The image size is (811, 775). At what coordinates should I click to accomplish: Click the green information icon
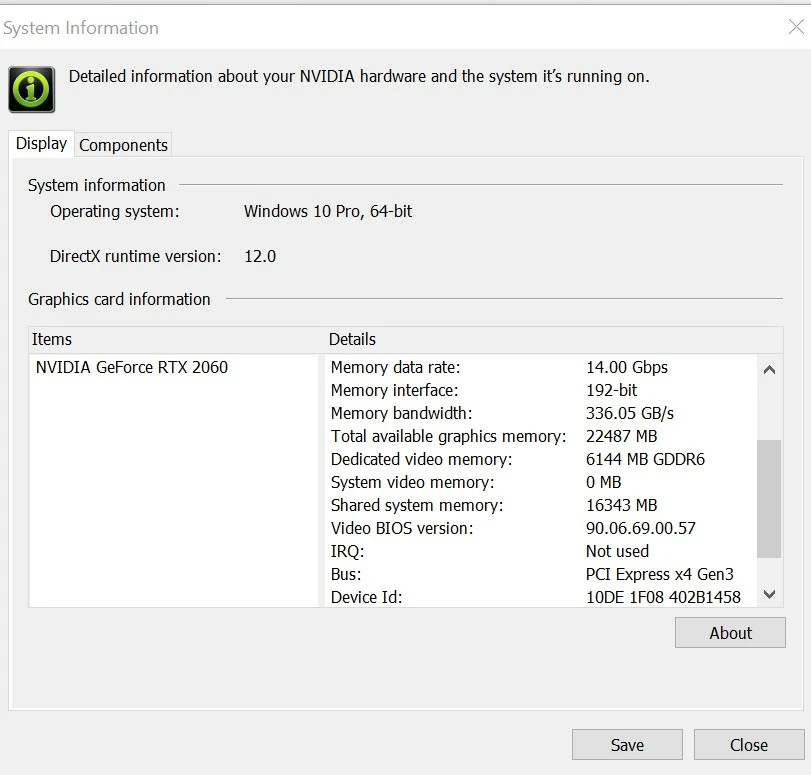[x=32, y=90]
